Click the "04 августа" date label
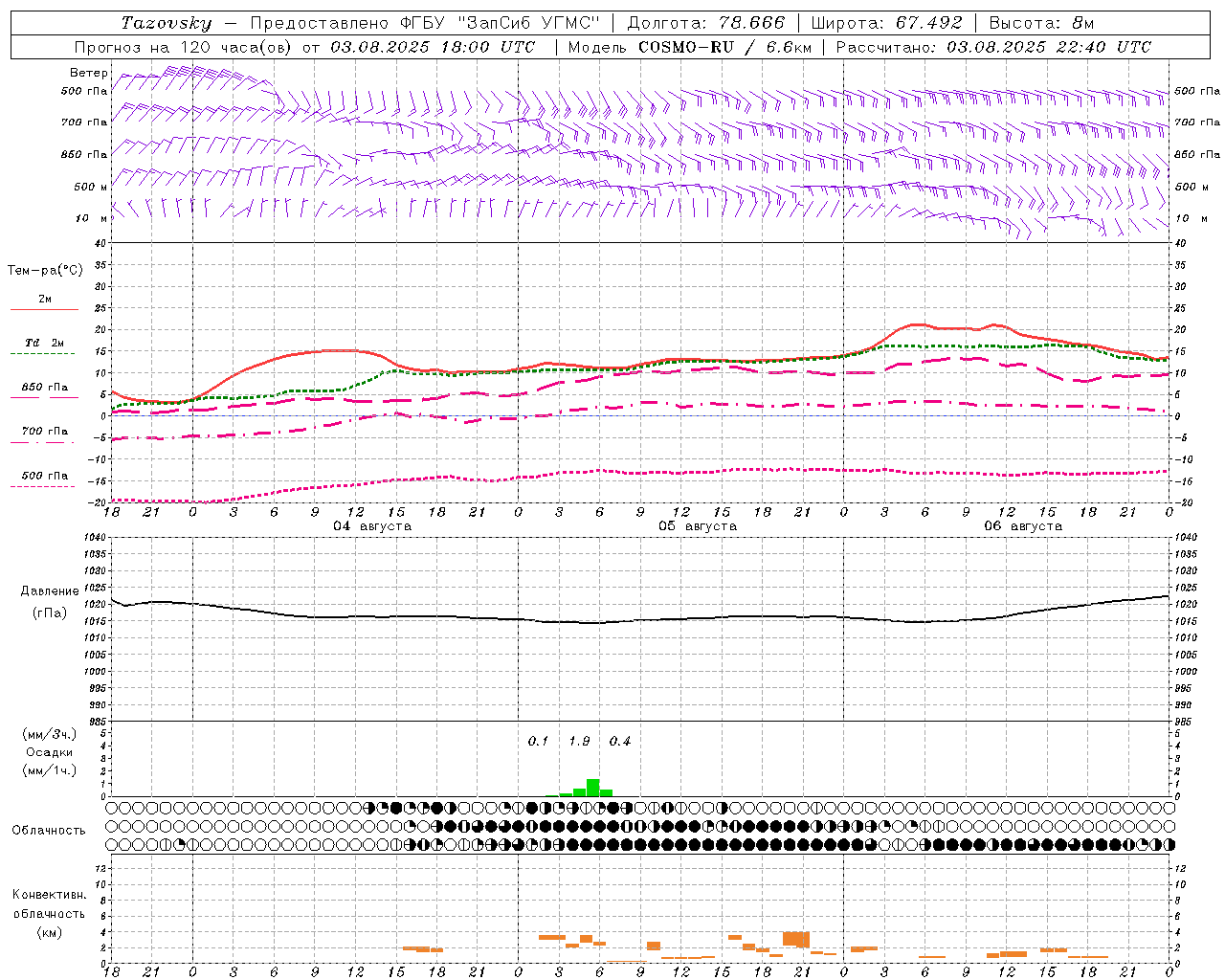The width and height of the screenshot is (1225, 980). (372, 526)
